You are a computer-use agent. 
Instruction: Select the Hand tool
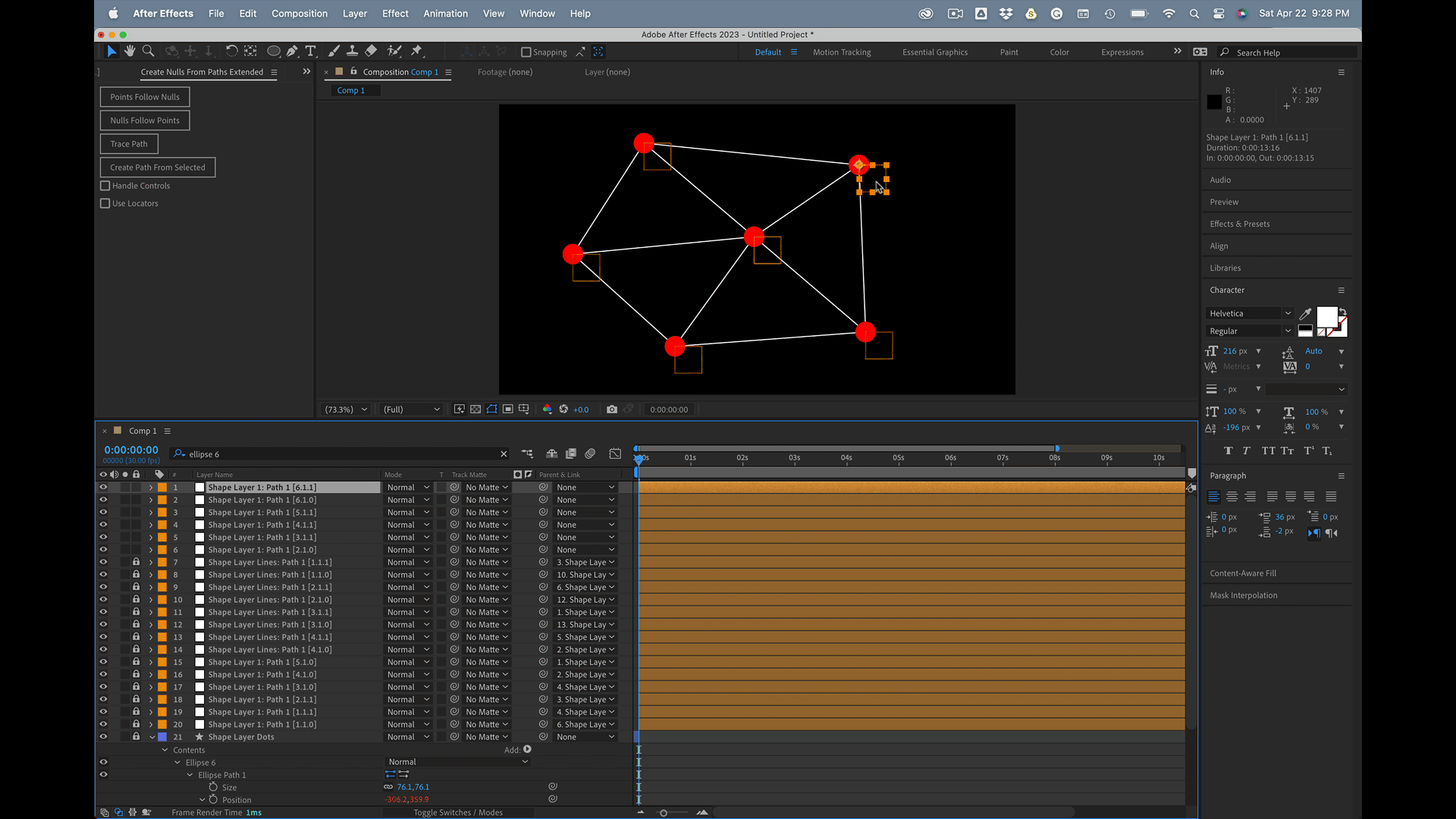[x=130, y=51]
